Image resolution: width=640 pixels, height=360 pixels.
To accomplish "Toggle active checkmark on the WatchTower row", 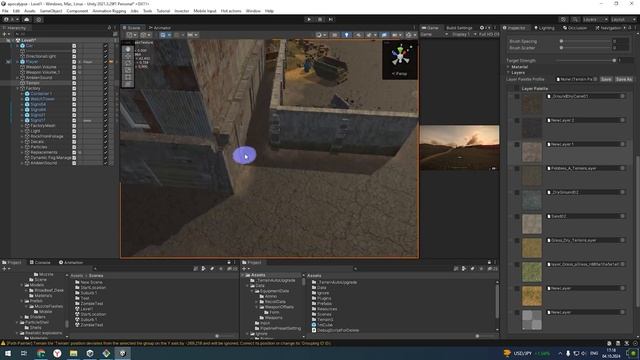I will tap(105, 99).
